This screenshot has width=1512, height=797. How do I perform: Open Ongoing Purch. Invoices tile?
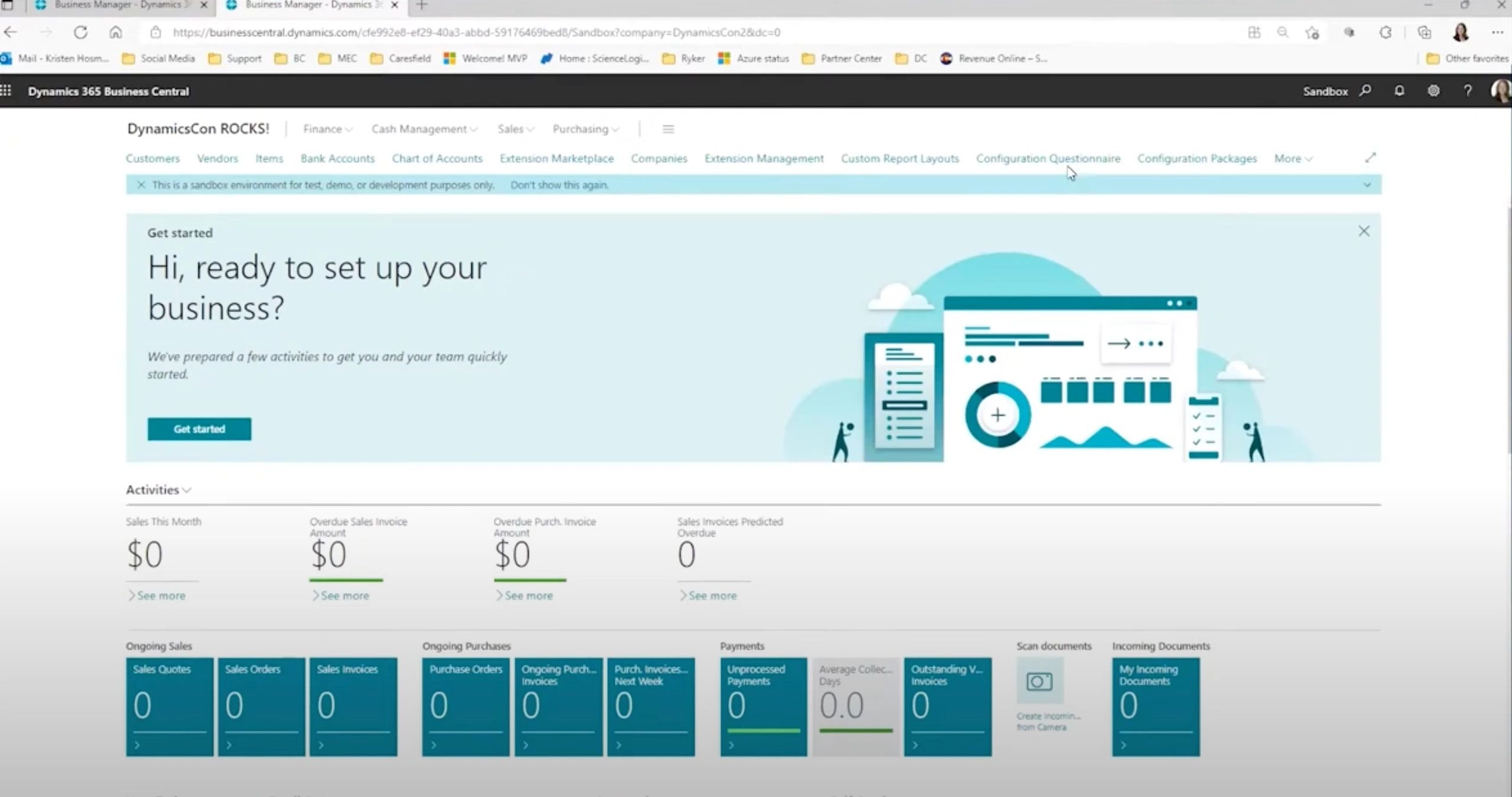pyautogui.click(x=558, y=707)
